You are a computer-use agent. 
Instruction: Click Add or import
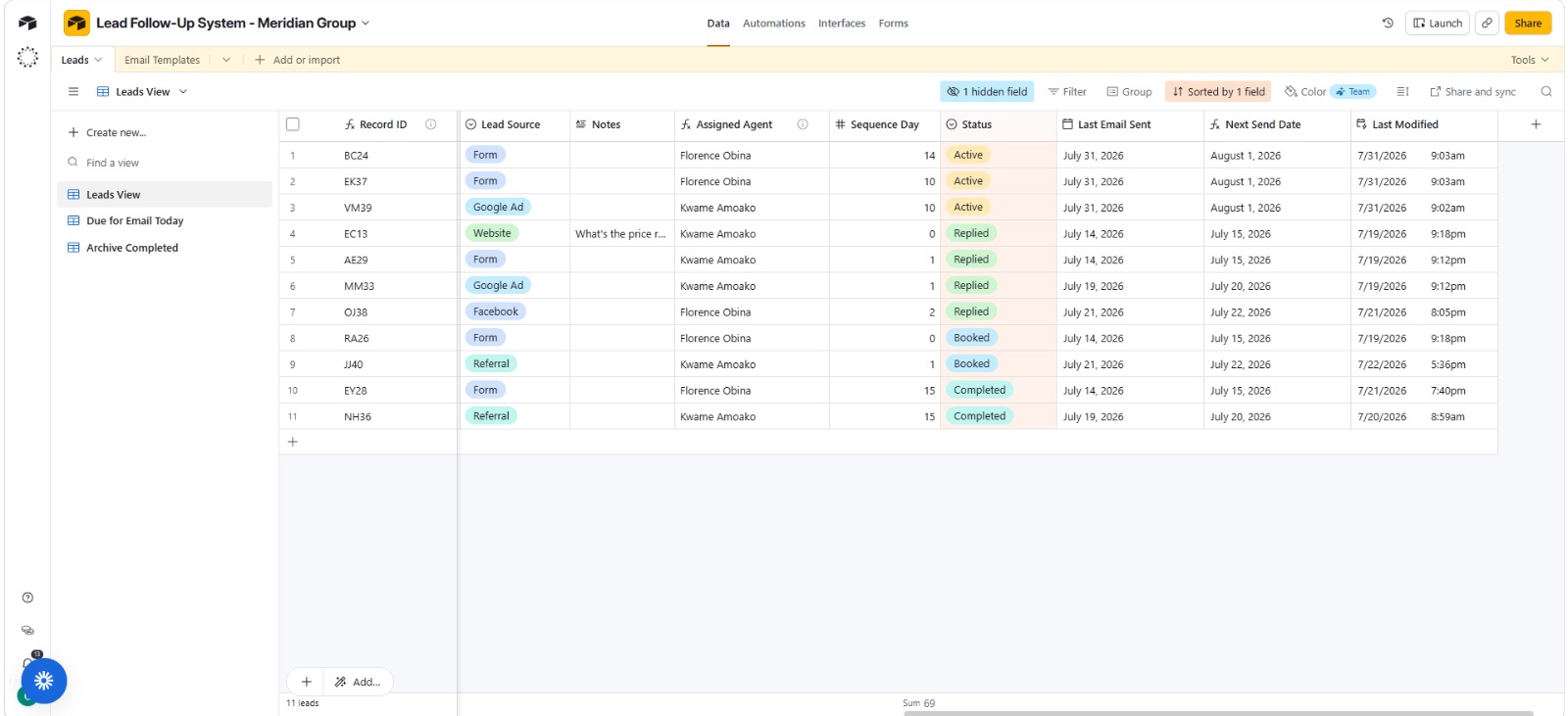[x=297, y=60]
